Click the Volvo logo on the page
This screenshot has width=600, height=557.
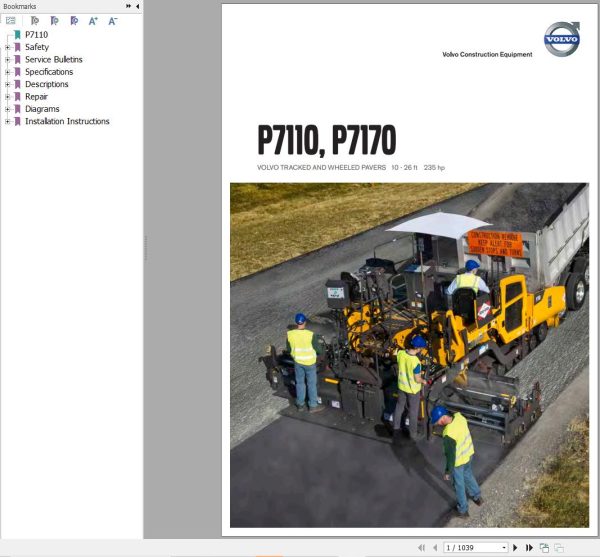point(562,39)
